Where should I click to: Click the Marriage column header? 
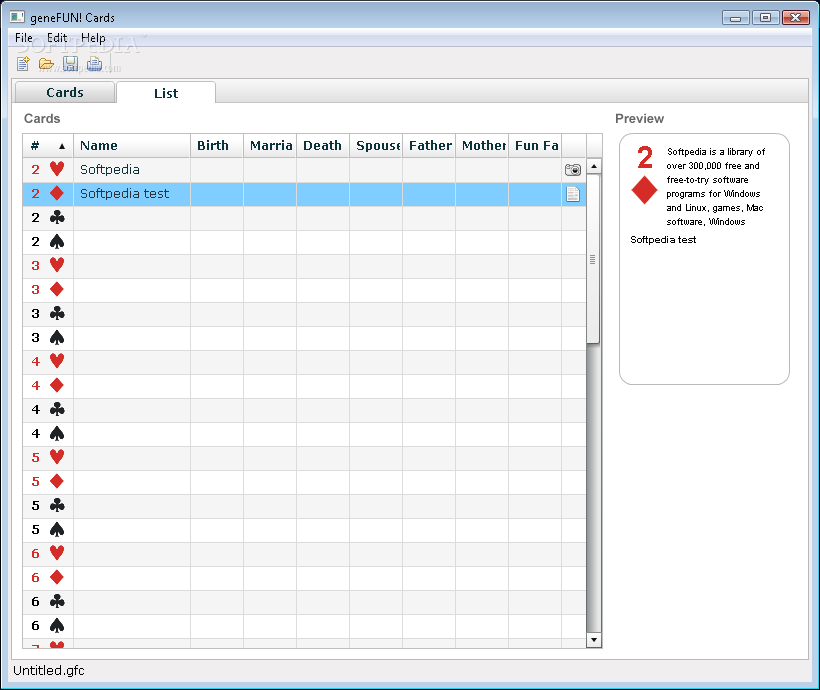(x=270, y=145)
